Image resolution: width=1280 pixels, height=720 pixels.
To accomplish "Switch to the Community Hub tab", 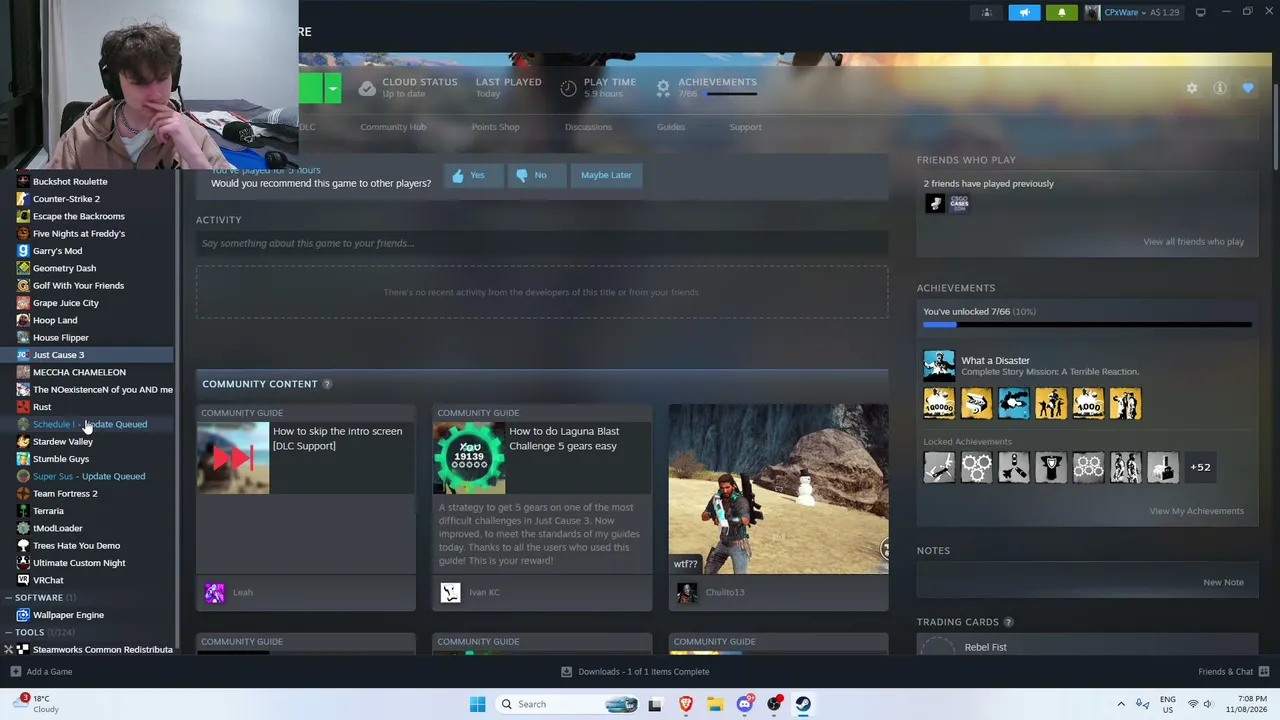I will [x=393, y=127].
